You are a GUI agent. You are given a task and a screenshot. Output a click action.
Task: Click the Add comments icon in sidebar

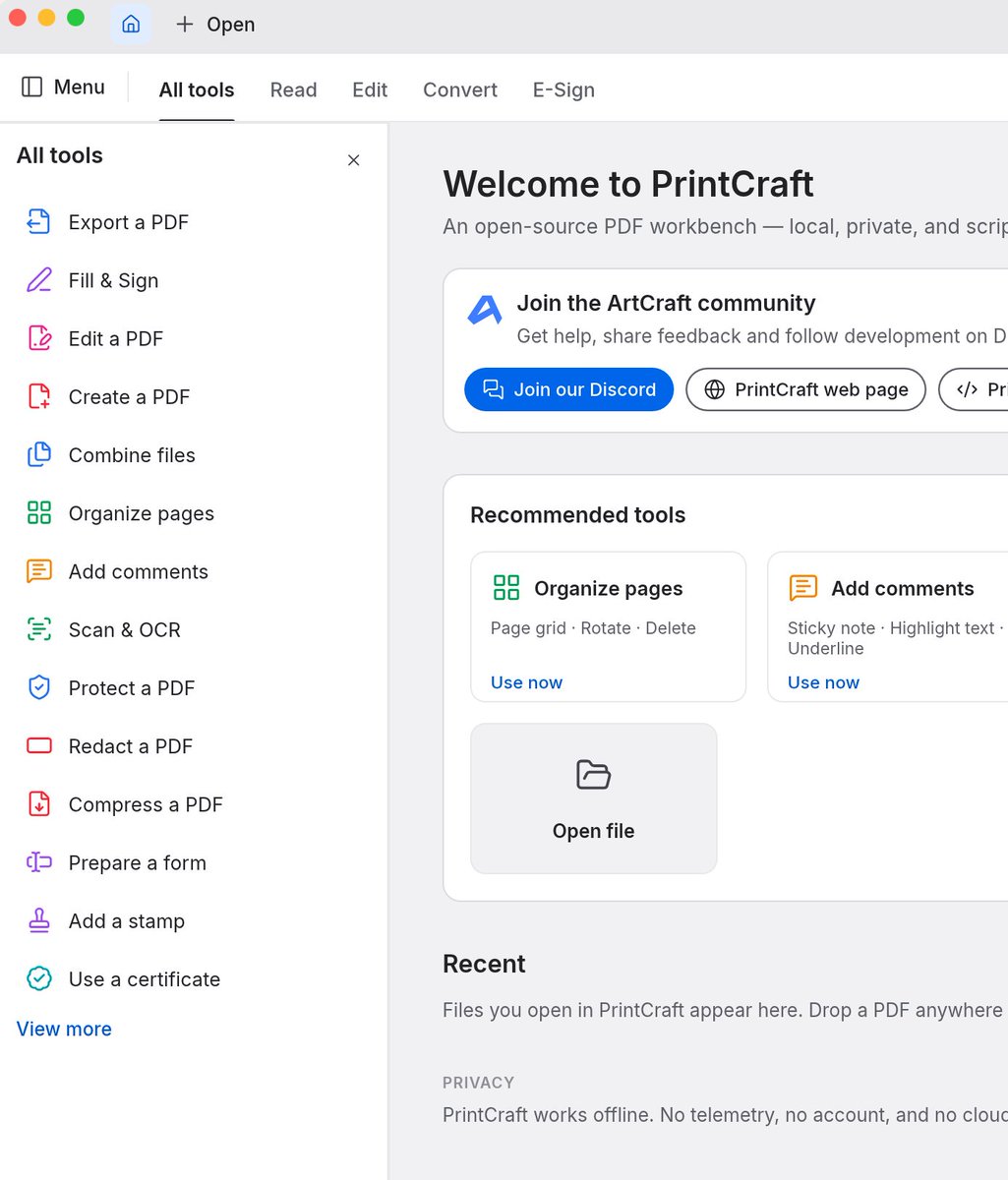38,571
